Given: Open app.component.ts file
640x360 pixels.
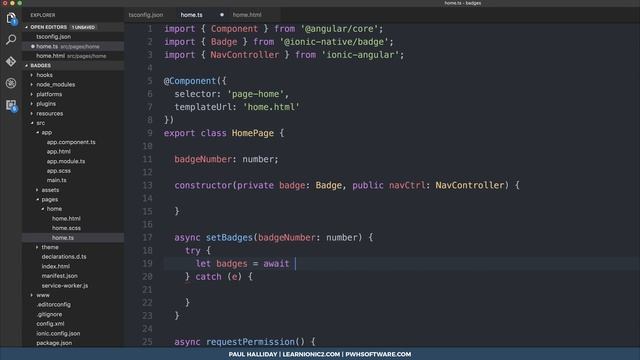Looking at the screenshot, I should [71, 142].
